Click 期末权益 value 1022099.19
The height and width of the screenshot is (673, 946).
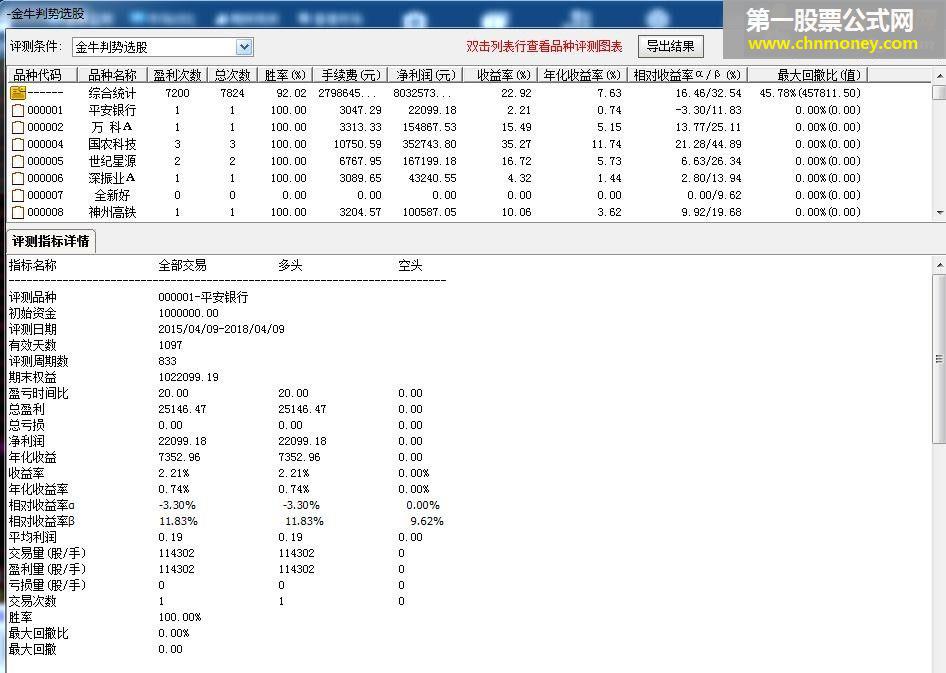point(188,378)
